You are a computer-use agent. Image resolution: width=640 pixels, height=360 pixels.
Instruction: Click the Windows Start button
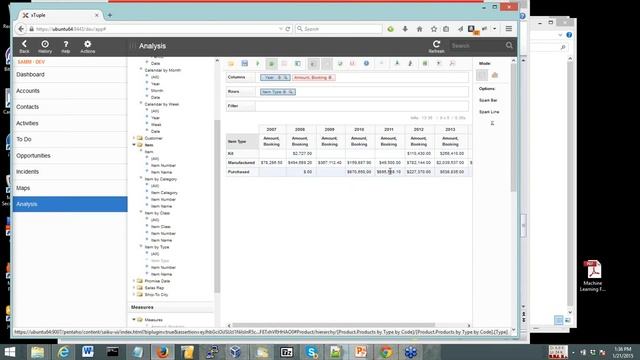coord(10,352)
